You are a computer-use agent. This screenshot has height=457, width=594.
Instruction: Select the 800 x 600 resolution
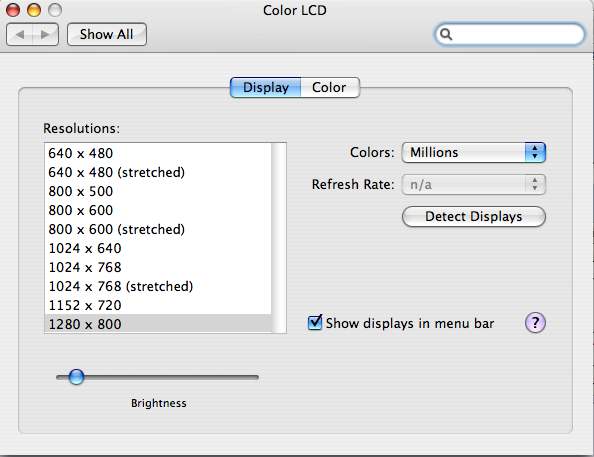(x=158, y=210)
